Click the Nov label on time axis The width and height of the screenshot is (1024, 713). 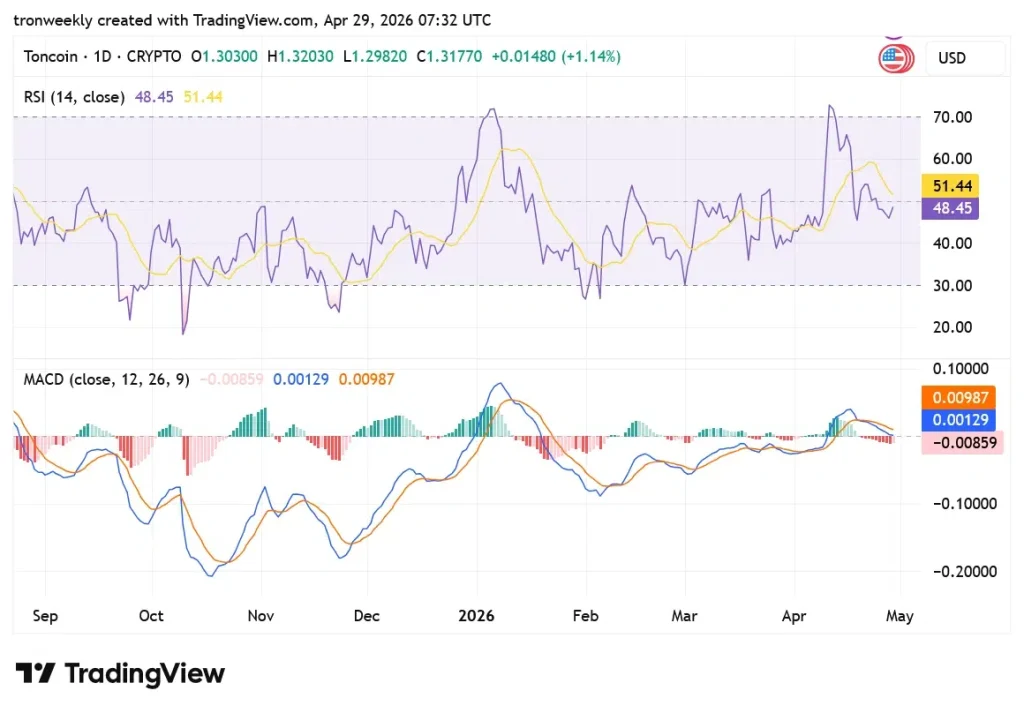[261, 616]
